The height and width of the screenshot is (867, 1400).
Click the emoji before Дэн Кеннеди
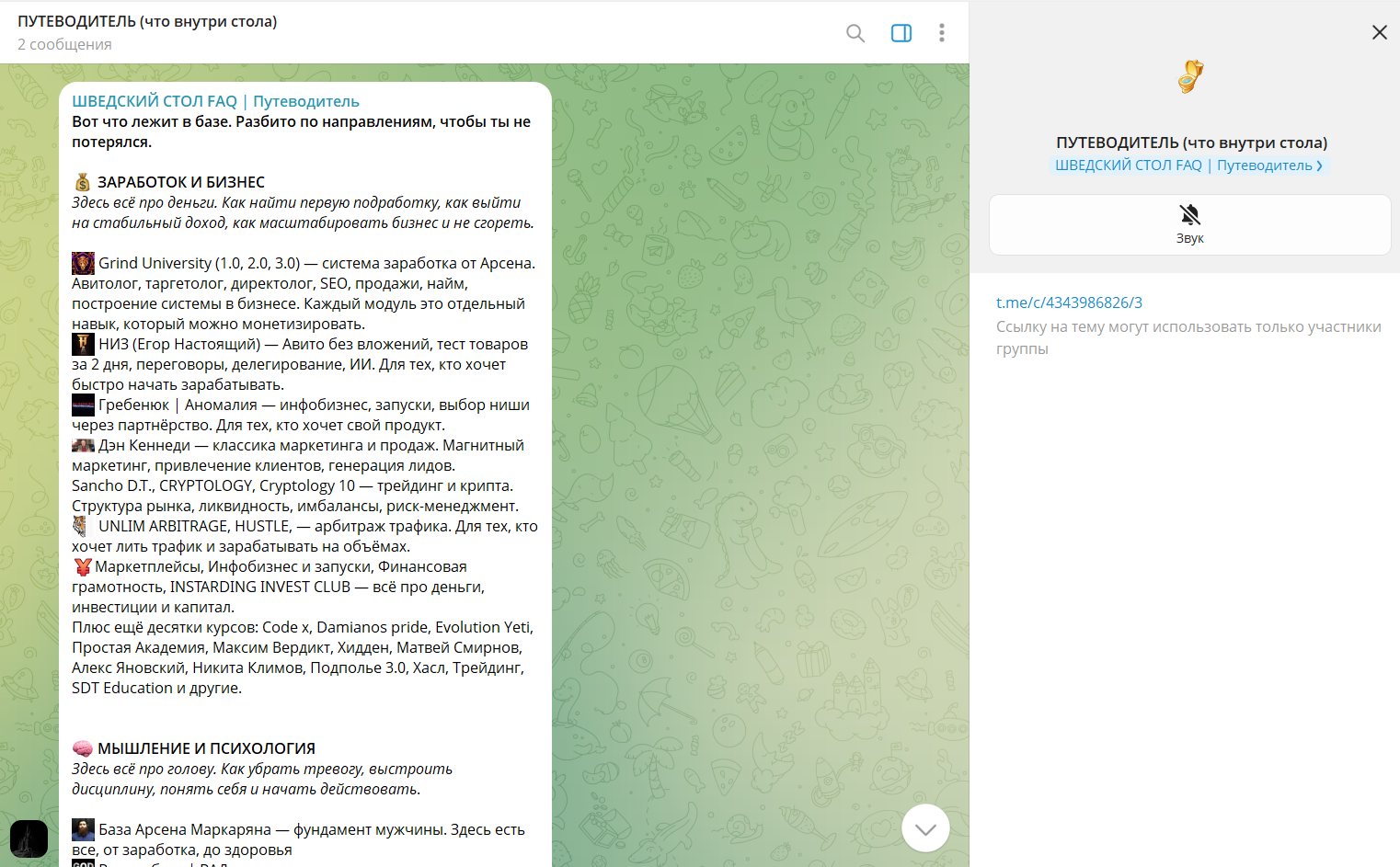[83, 445]
